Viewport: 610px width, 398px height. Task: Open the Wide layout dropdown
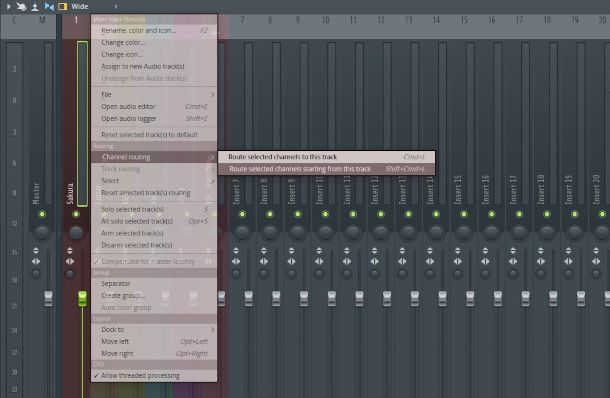point(80,6)
